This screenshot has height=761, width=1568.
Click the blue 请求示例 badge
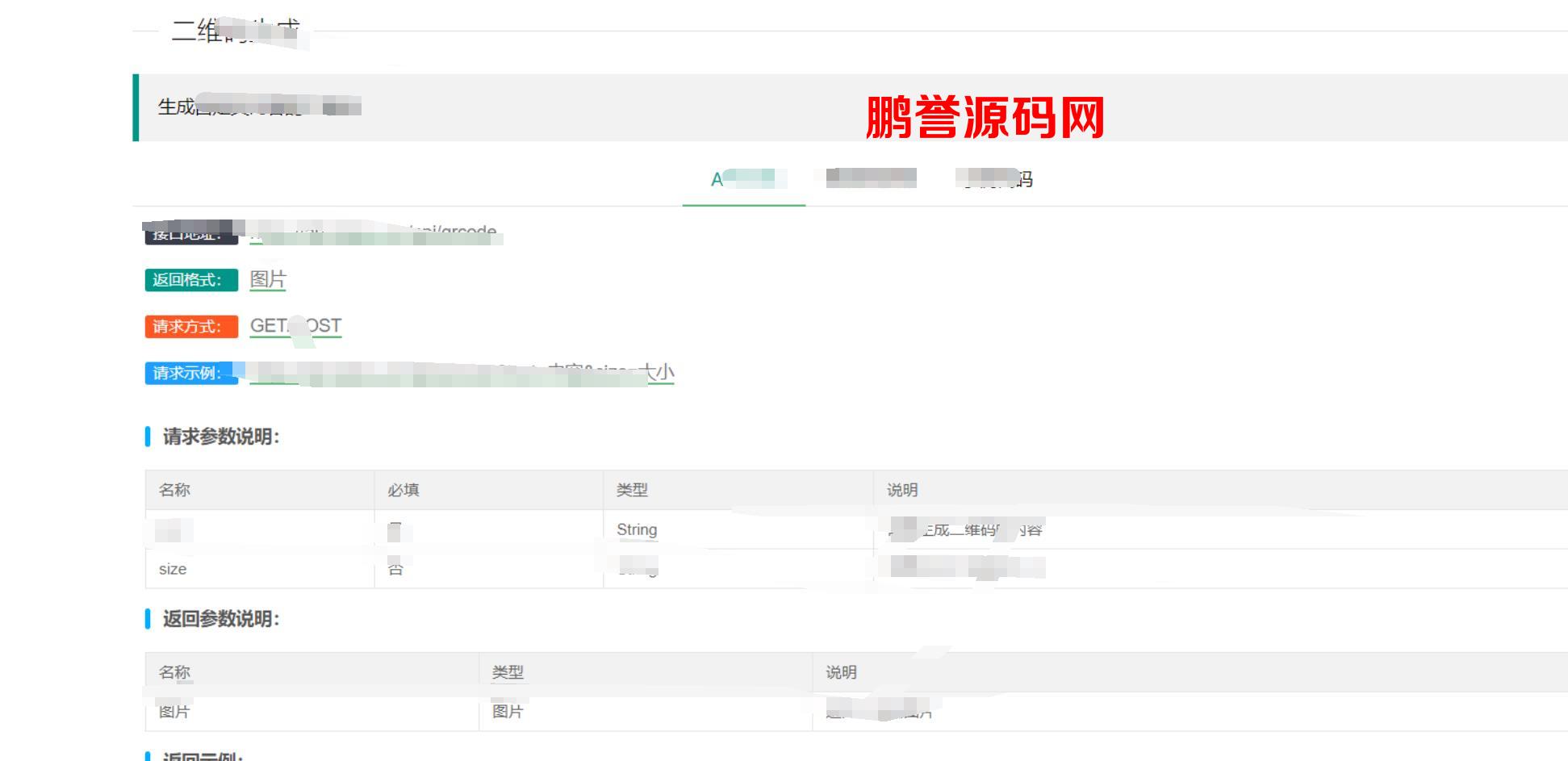click(x=191, y=374)
